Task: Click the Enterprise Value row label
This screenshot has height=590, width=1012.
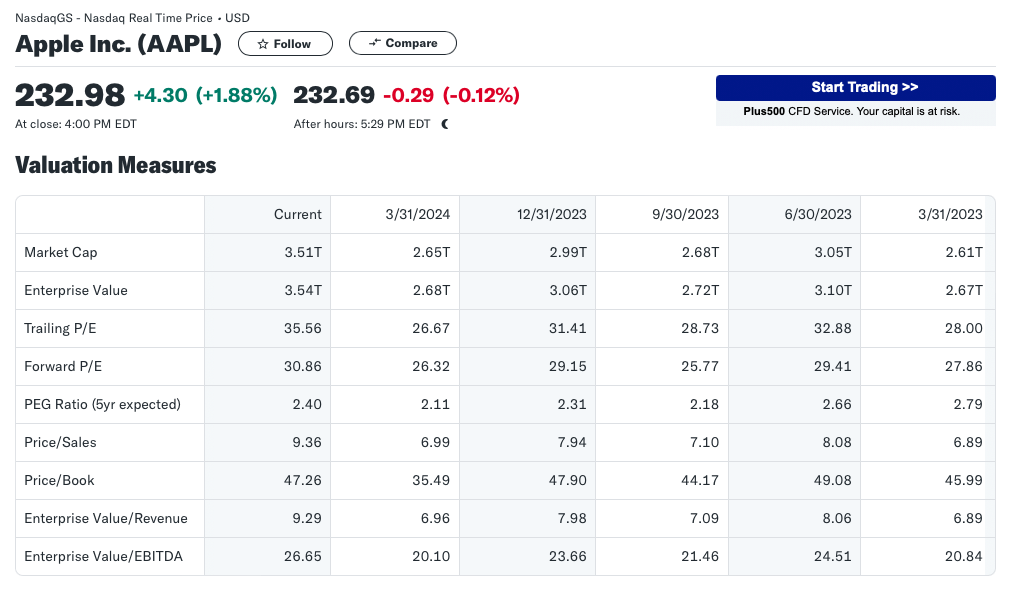Action: (x=76, y=290)
